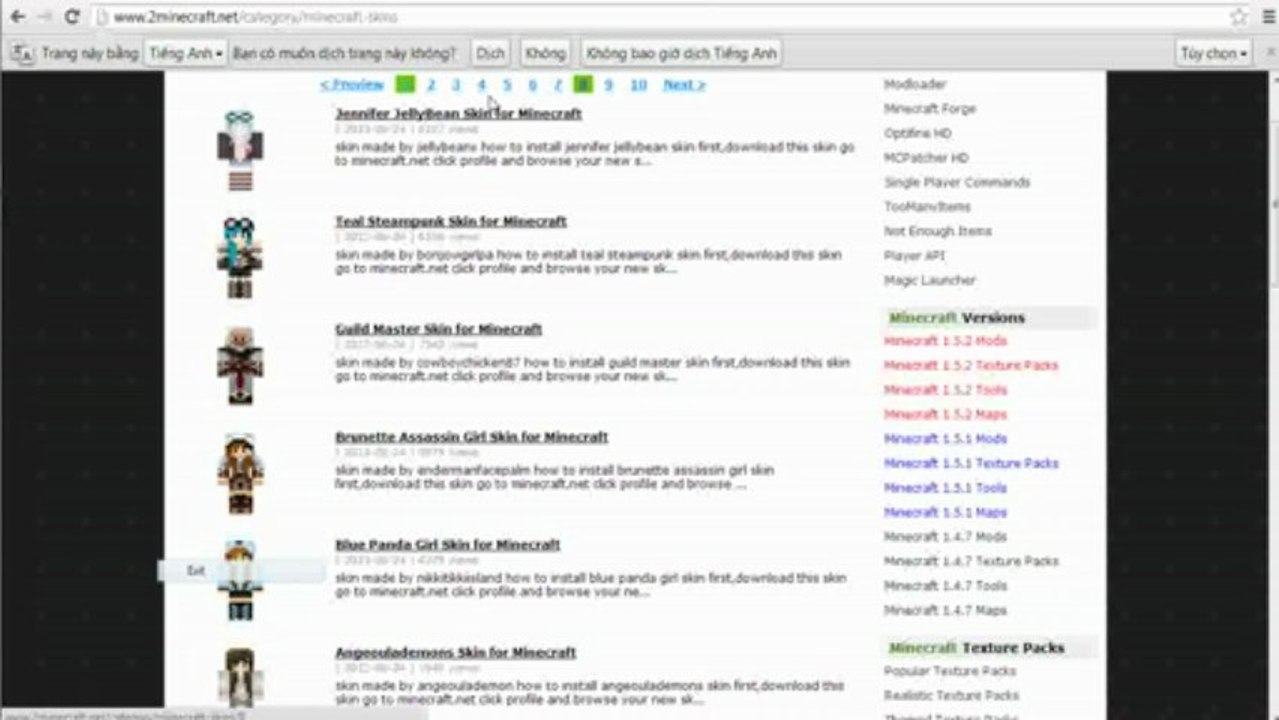Click the Không button
Viewport: 1279px width, 720px height.
545,53
